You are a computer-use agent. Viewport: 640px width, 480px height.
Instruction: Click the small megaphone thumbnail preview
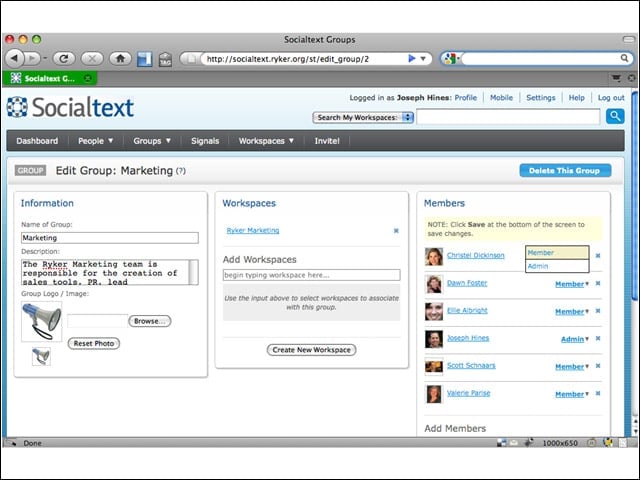click(41, 356)
